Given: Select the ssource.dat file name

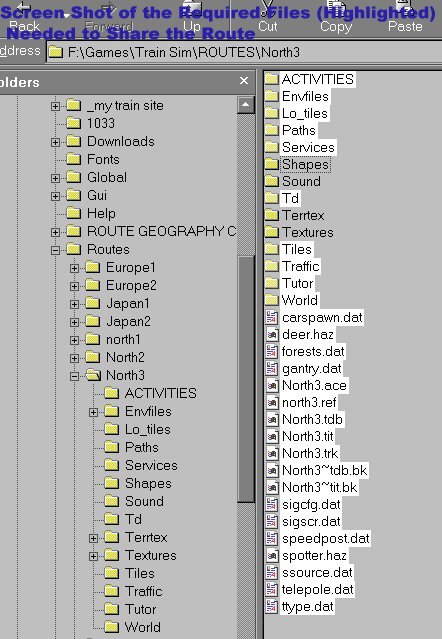Looking at the screenshot, I should point(317,572).
